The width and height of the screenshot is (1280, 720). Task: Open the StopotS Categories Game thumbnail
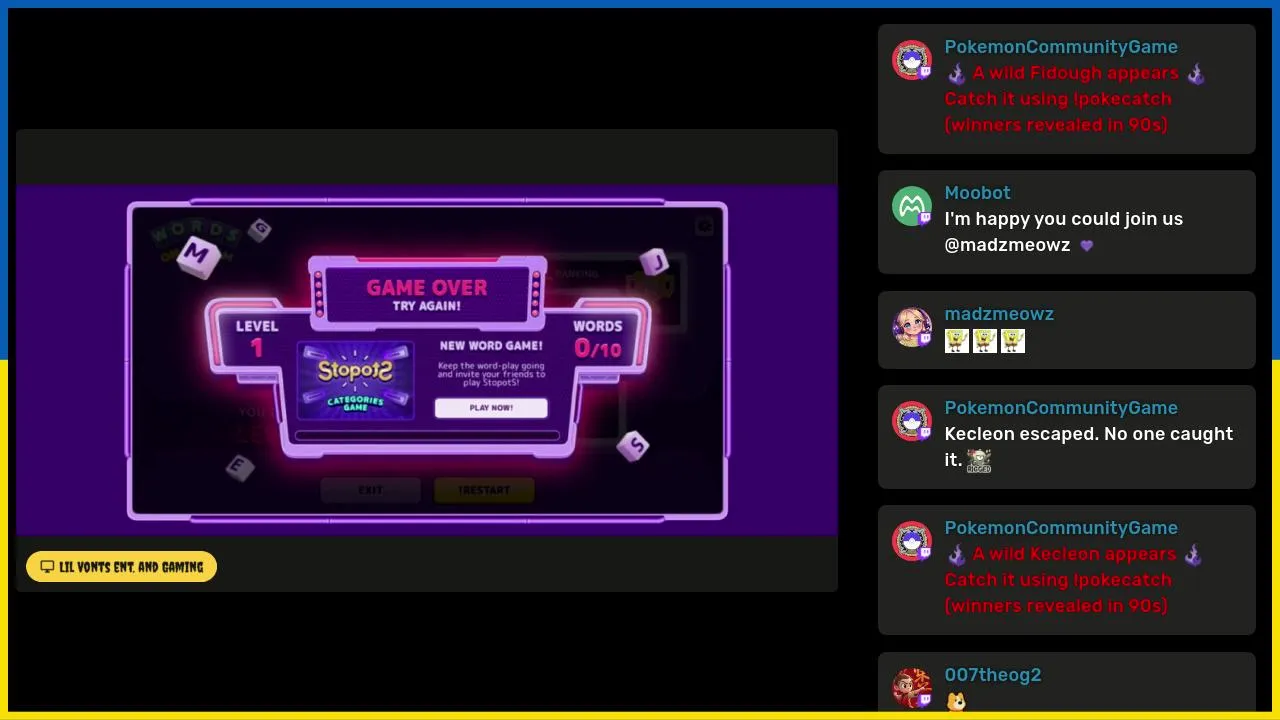[x=355, y=381]
